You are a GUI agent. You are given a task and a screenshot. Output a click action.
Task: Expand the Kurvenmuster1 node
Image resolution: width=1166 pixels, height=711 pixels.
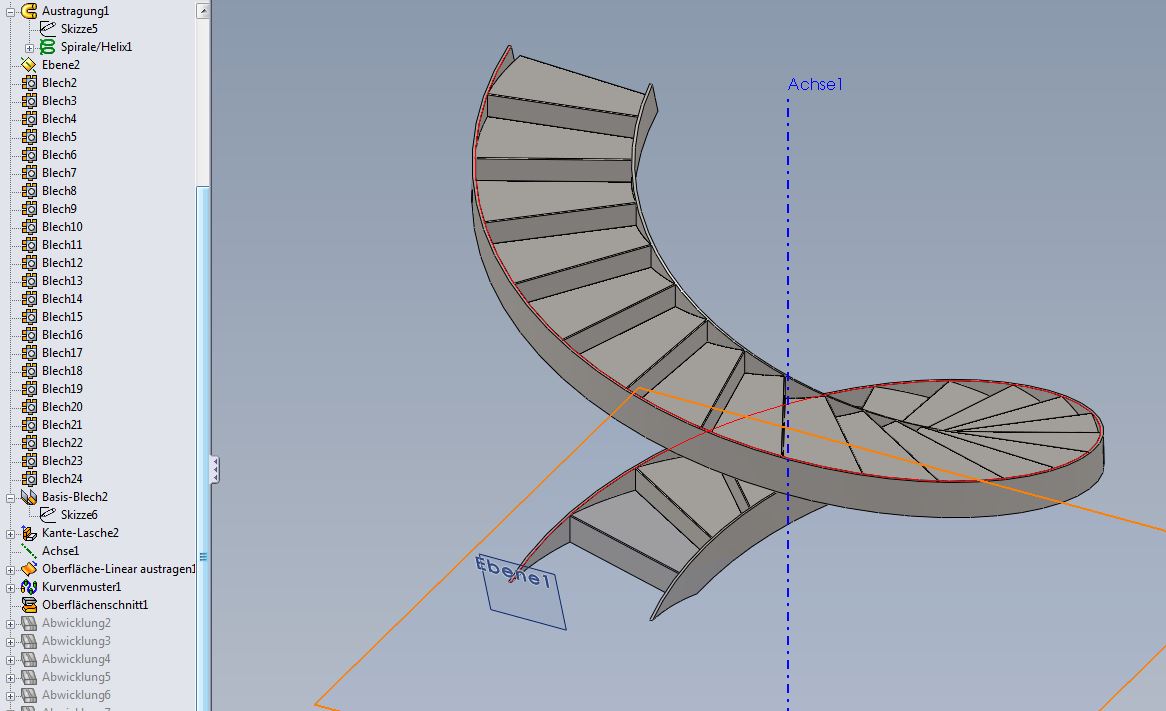point(10,588)
